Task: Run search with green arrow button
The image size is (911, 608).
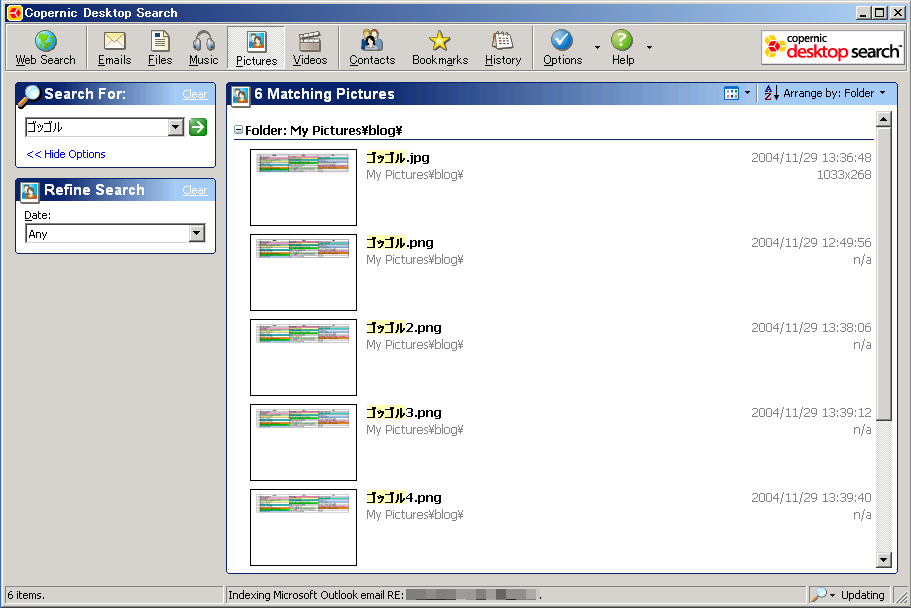Action: [198, 127]
